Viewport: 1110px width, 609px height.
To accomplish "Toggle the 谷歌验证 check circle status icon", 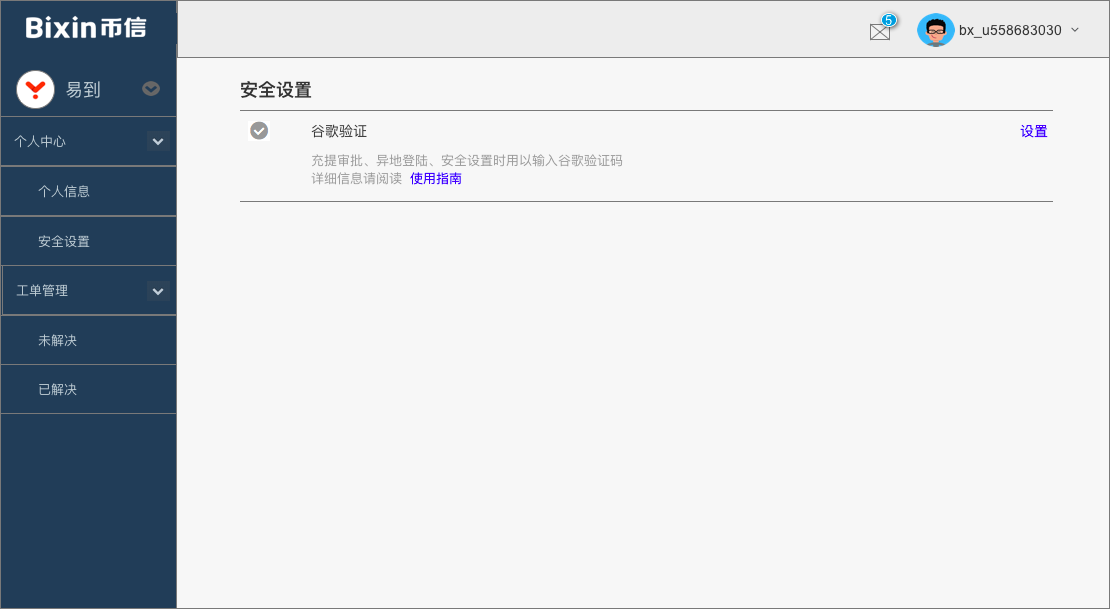I will (259, 131).
